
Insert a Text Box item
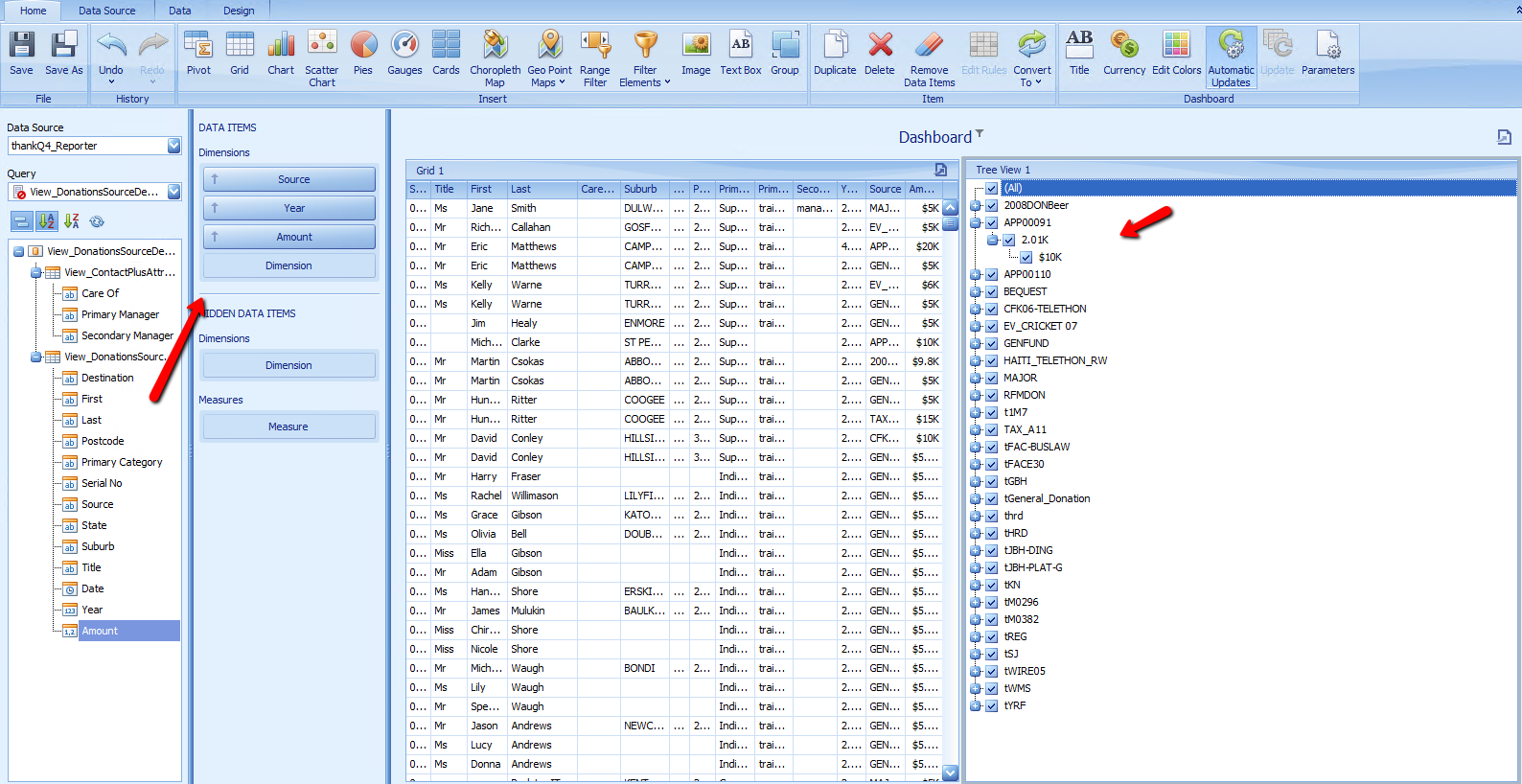741,54
